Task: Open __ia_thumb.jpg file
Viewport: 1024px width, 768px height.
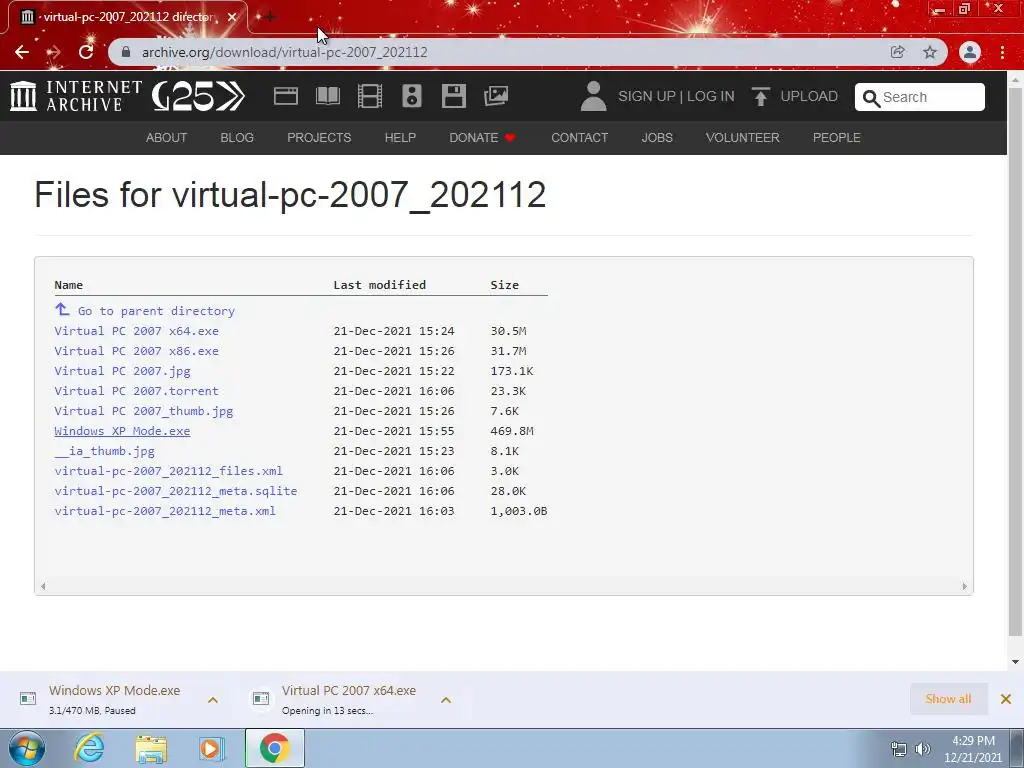Action: tap(104, 451)
